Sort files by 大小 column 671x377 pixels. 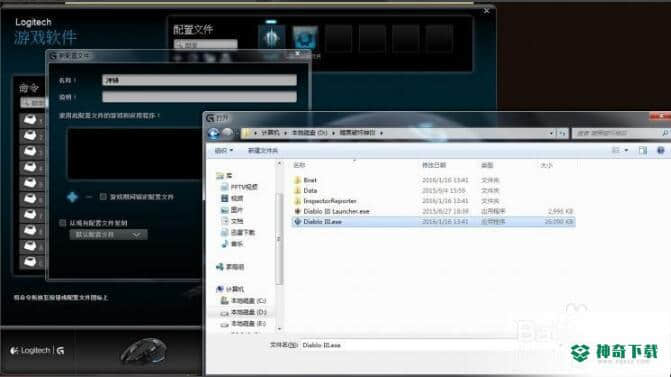(546, 165)
